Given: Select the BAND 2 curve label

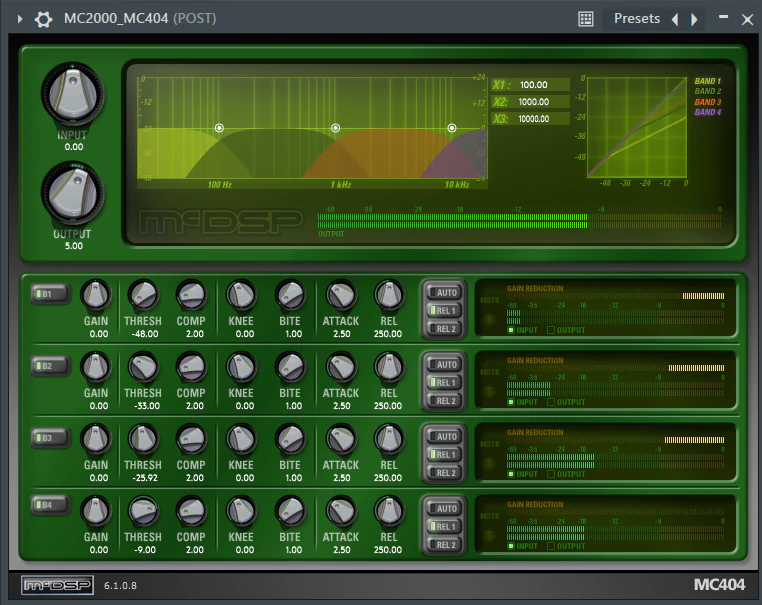Looking at the screenshot, I should click(x=708, y=91).
